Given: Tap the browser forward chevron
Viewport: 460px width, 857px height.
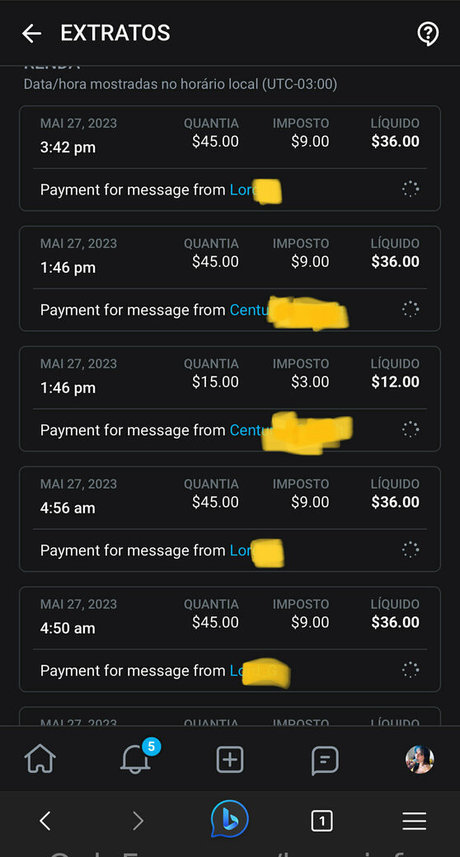Looking at the screenshot, I should click(138, 821).
